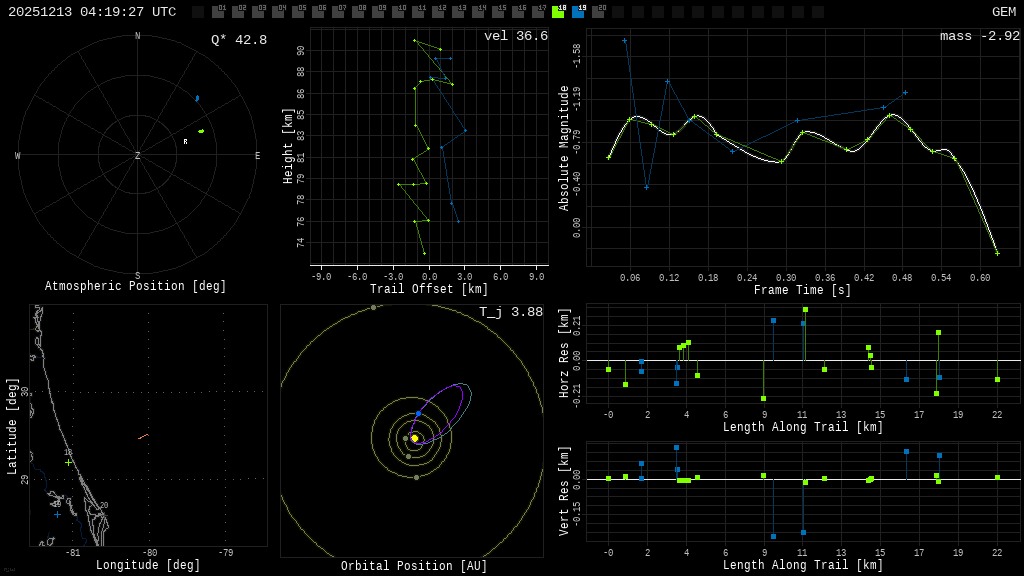Select station 12 indicator box

[x=438, y=12]
